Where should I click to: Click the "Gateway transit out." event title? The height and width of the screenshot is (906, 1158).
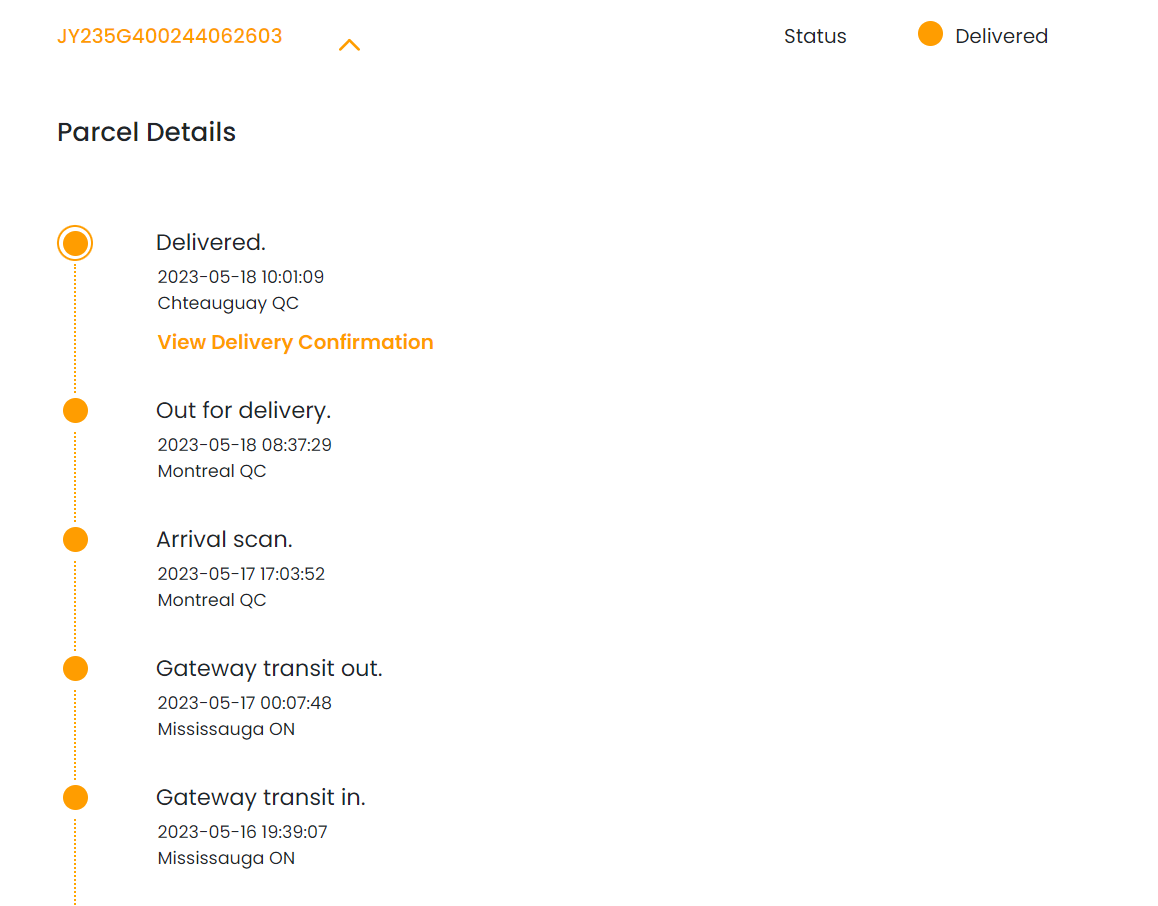click(269, 669)
